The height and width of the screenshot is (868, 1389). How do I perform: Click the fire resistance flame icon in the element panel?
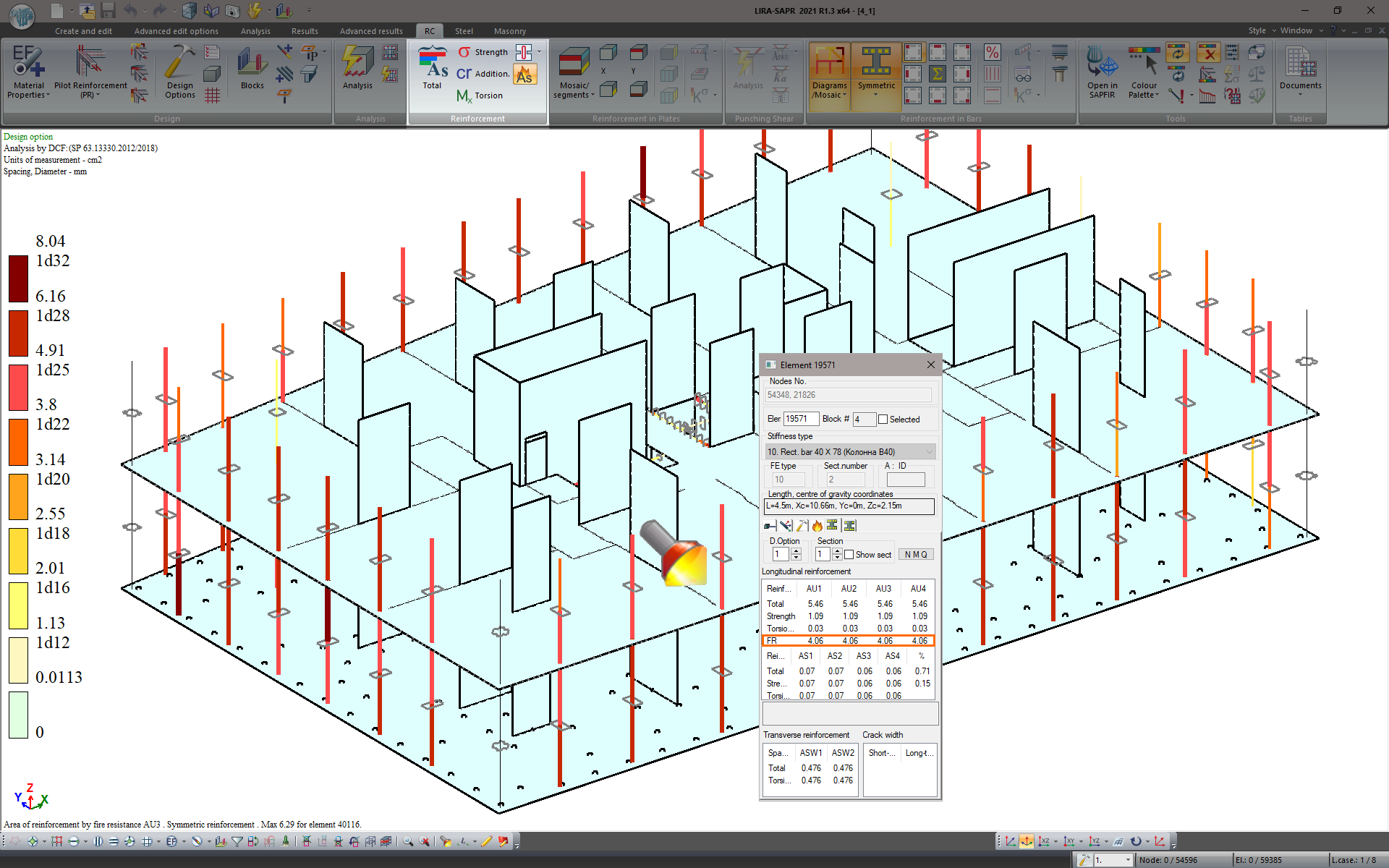[817, 526]
